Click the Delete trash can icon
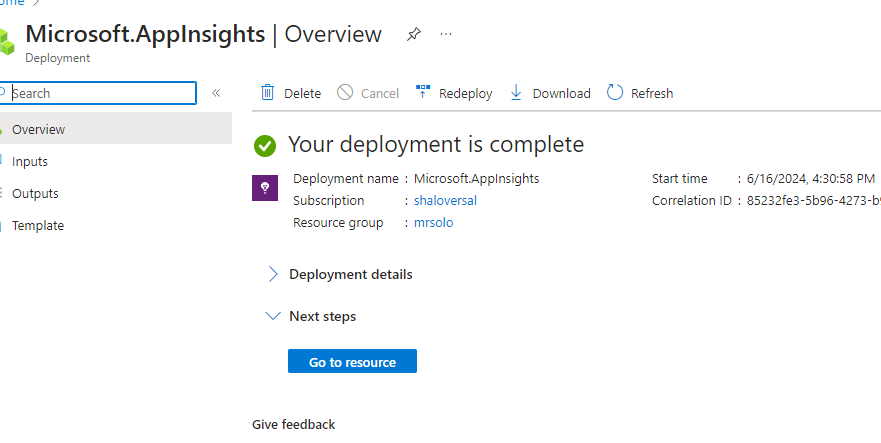 pos(268,93)
